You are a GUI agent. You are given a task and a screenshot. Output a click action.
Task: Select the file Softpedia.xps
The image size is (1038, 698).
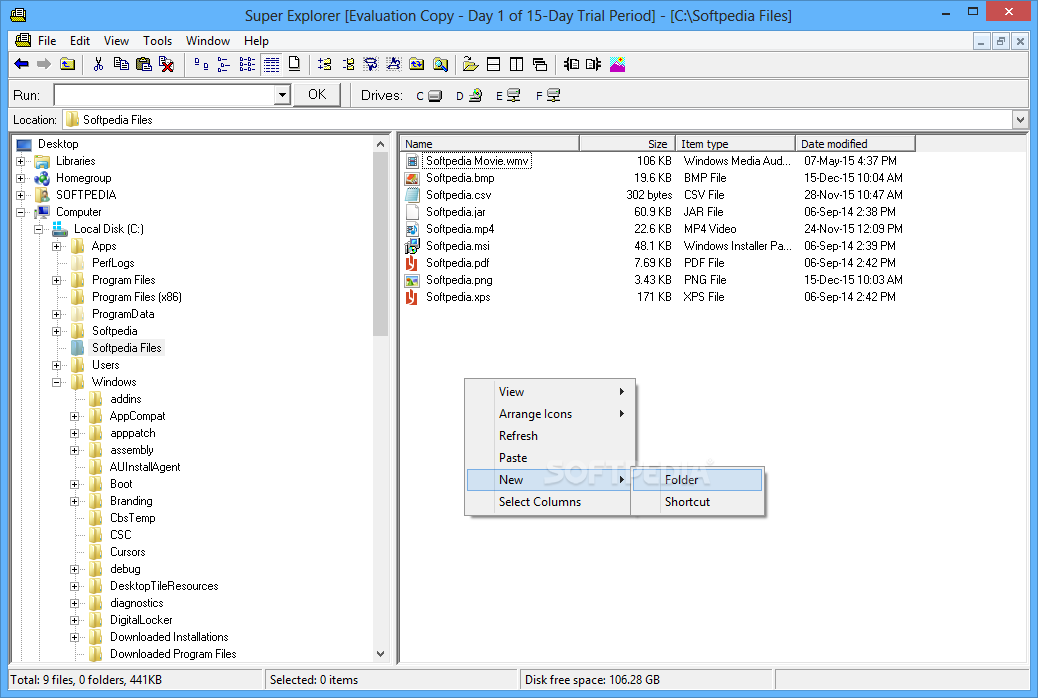[458, 297]
